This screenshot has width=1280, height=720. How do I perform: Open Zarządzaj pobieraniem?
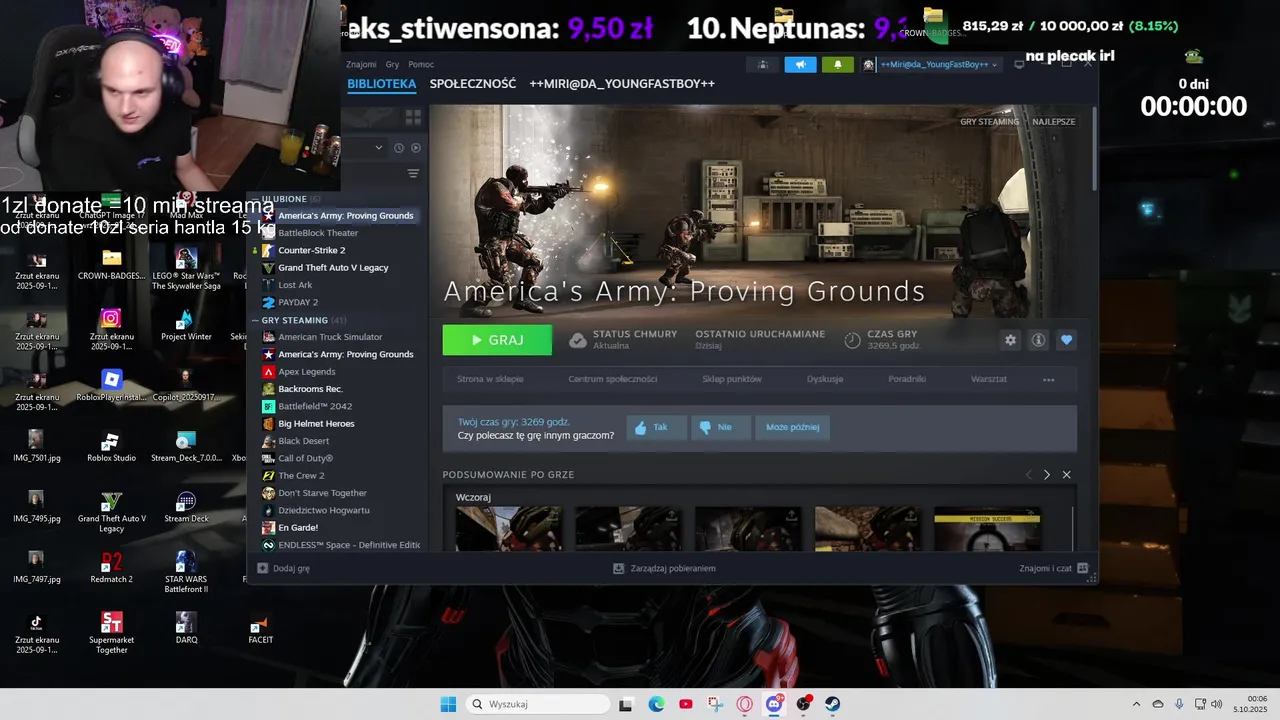[664, 568]
